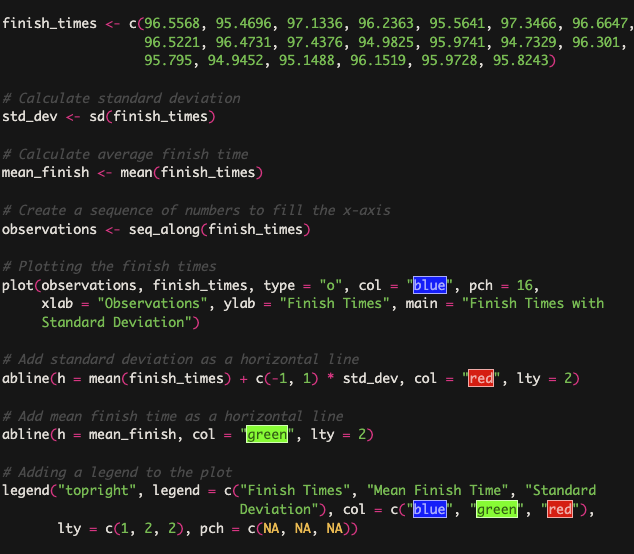Click the value 96.1519 in the vector

378,60
